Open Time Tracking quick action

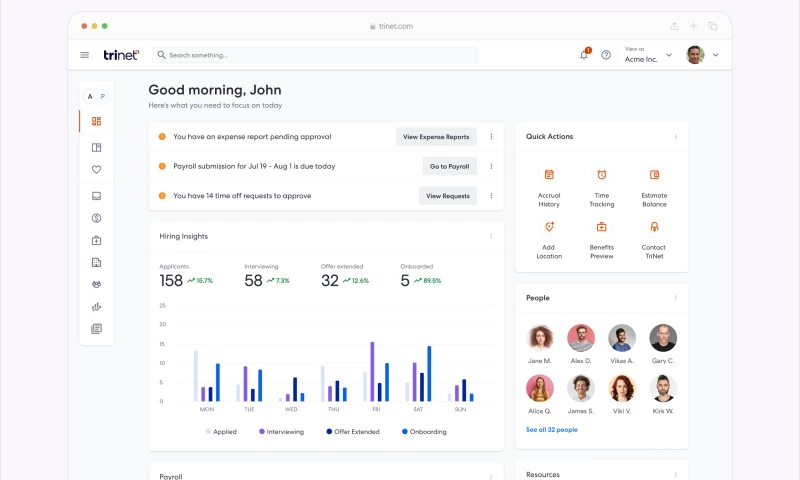[x=602, y=187]
